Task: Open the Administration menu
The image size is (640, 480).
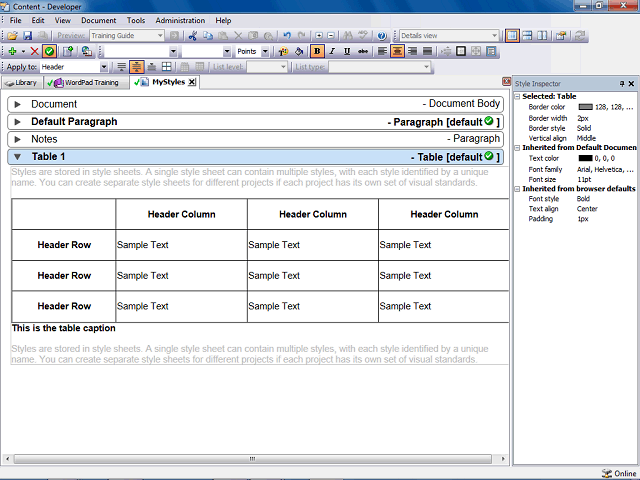Action: tap(180, 20)
